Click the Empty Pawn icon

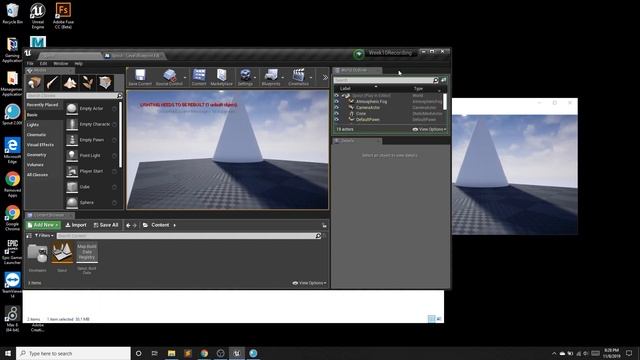coord(72,140)
